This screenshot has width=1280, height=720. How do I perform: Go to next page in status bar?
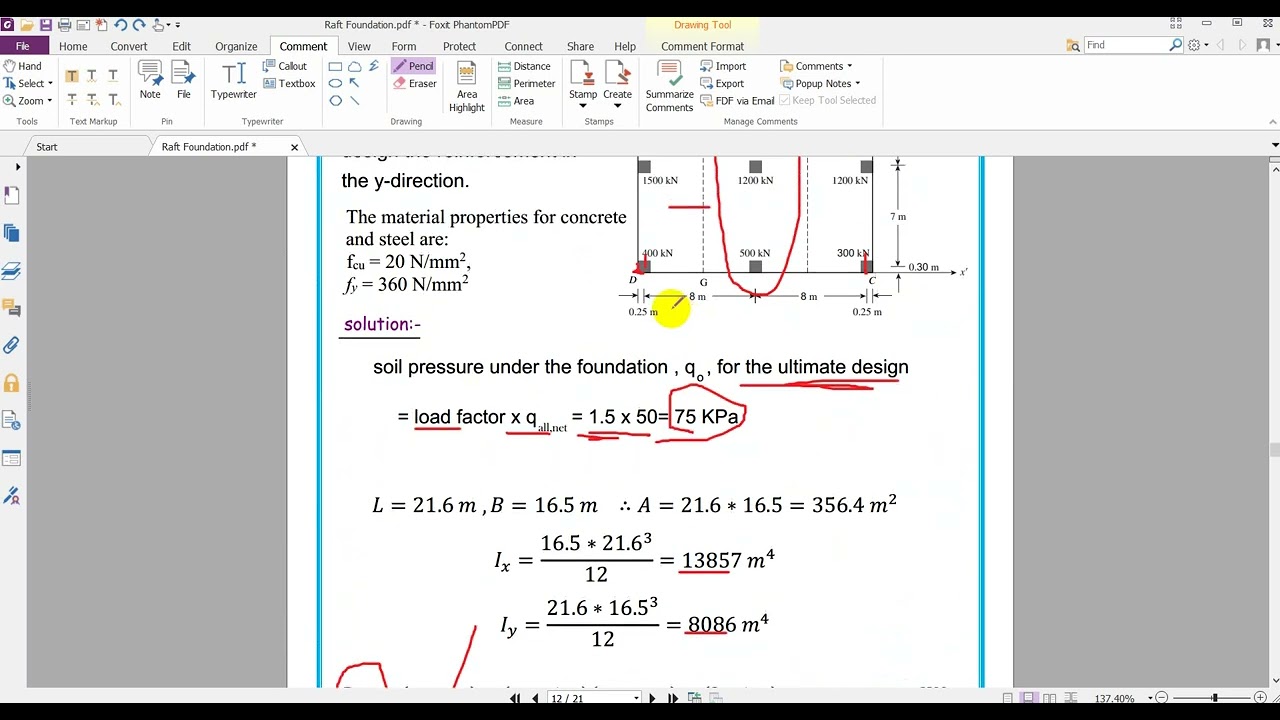click(x=653, y=698)
